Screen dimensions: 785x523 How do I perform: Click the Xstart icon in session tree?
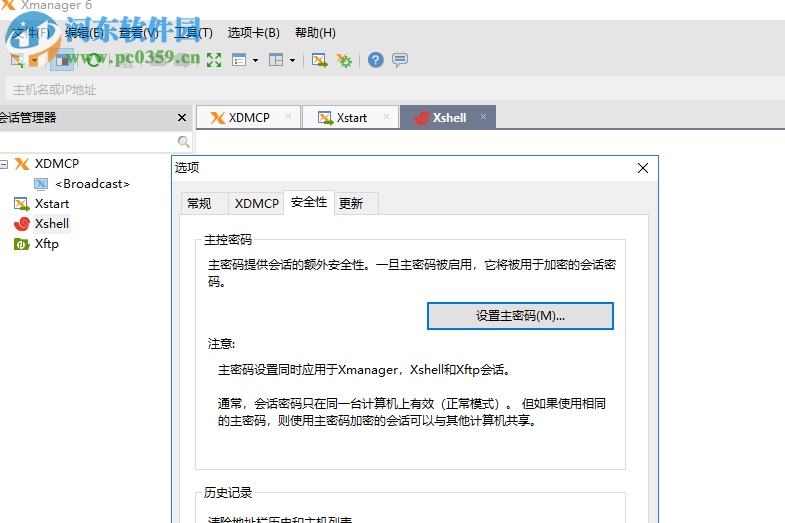pyautogui.click(x=22, y=204)
